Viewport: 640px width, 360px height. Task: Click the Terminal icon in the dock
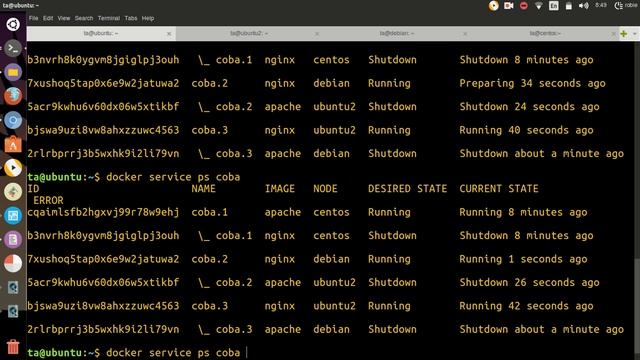[x=13, y=49]
